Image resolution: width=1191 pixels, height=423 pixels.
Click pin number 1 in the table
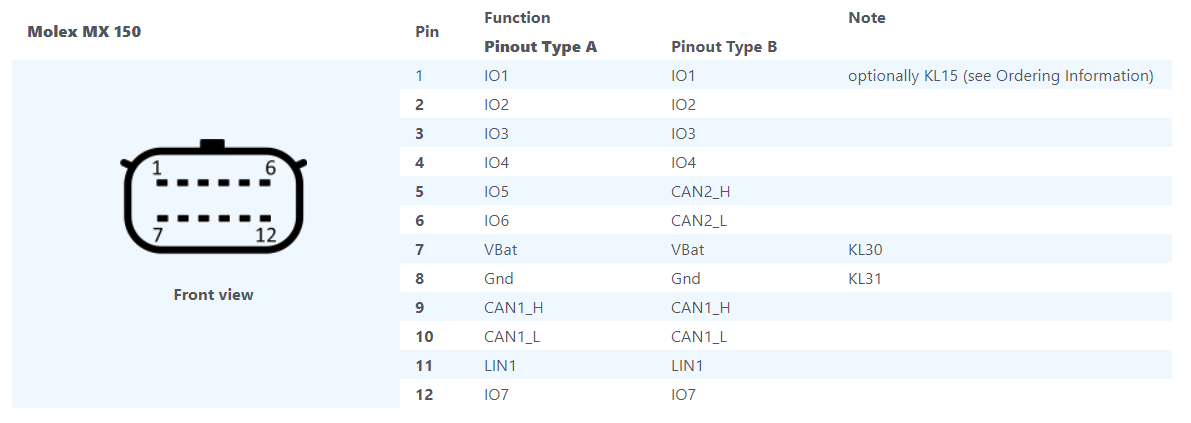coord(419,76)
